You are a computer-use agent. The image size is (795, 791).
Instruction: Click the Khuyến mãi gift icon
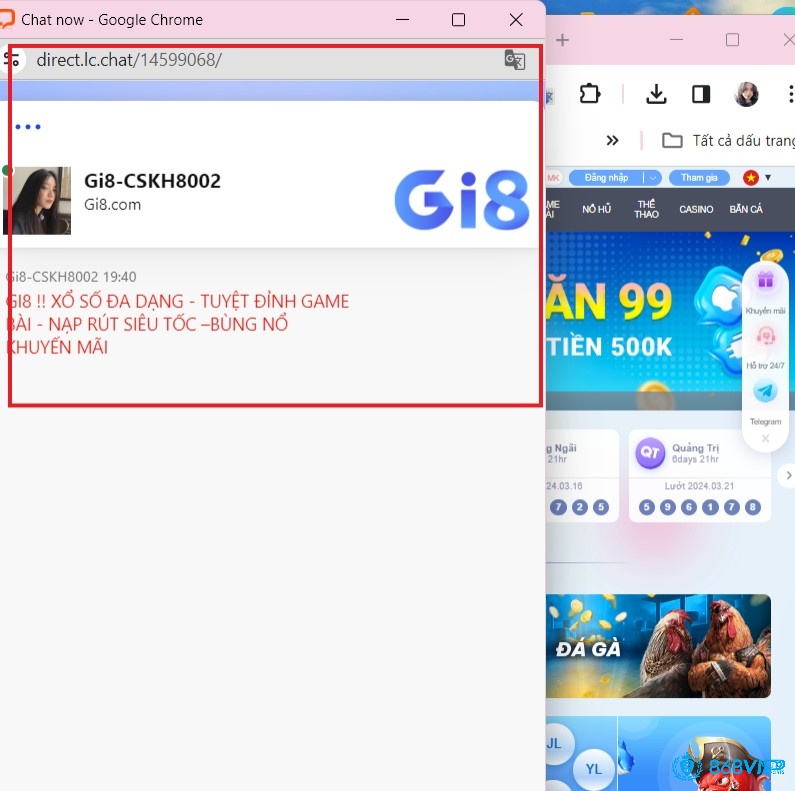click(x=765, y=280)
